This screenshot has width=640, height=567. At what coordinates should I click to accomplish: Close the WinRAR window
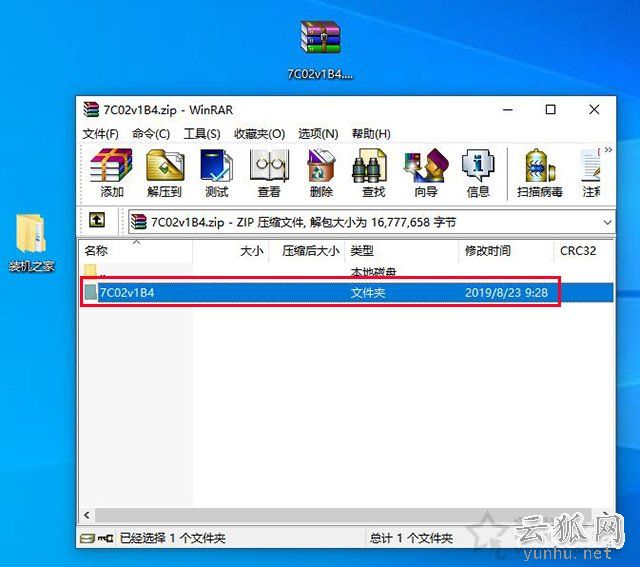pos(594,109)
